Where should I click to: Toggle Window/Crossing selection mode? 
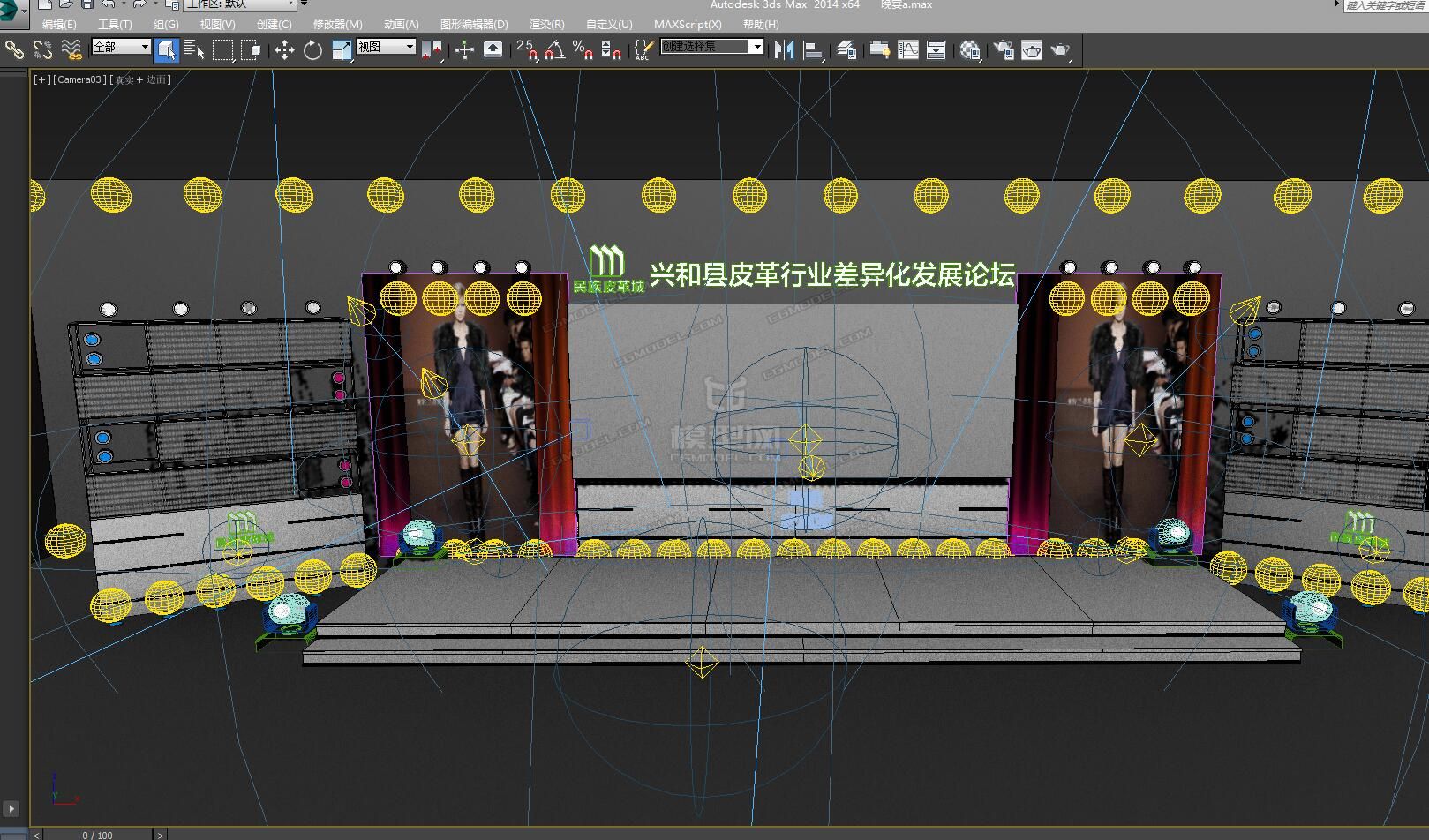[x=251, y=50]
